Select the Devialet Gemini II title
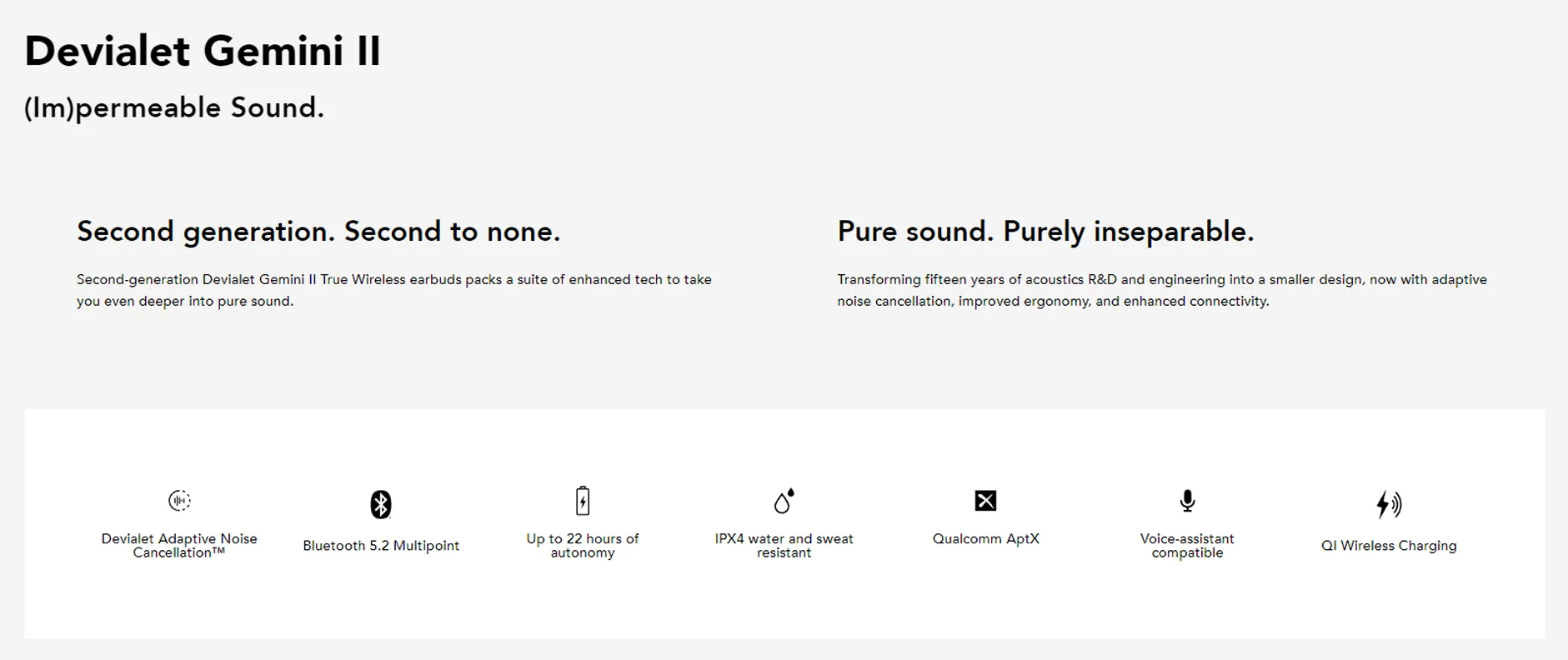 tap(203, 51)
